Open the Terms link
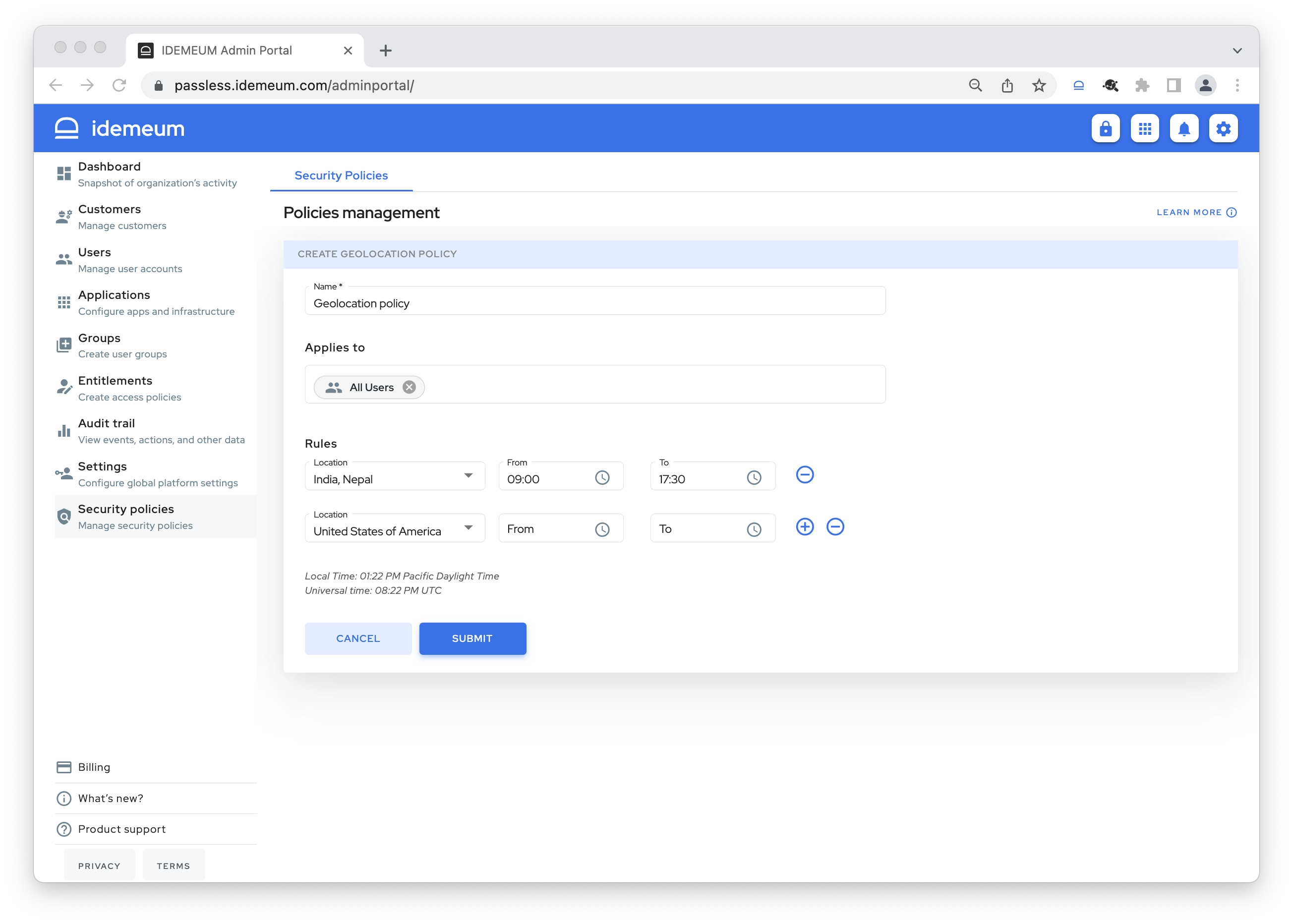 (173, 866)
